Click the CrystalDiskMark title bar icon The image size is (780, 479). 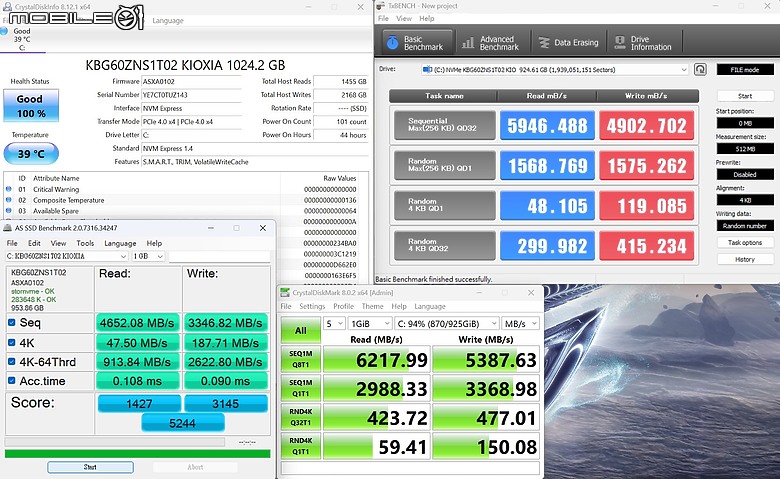click(285, 292)
